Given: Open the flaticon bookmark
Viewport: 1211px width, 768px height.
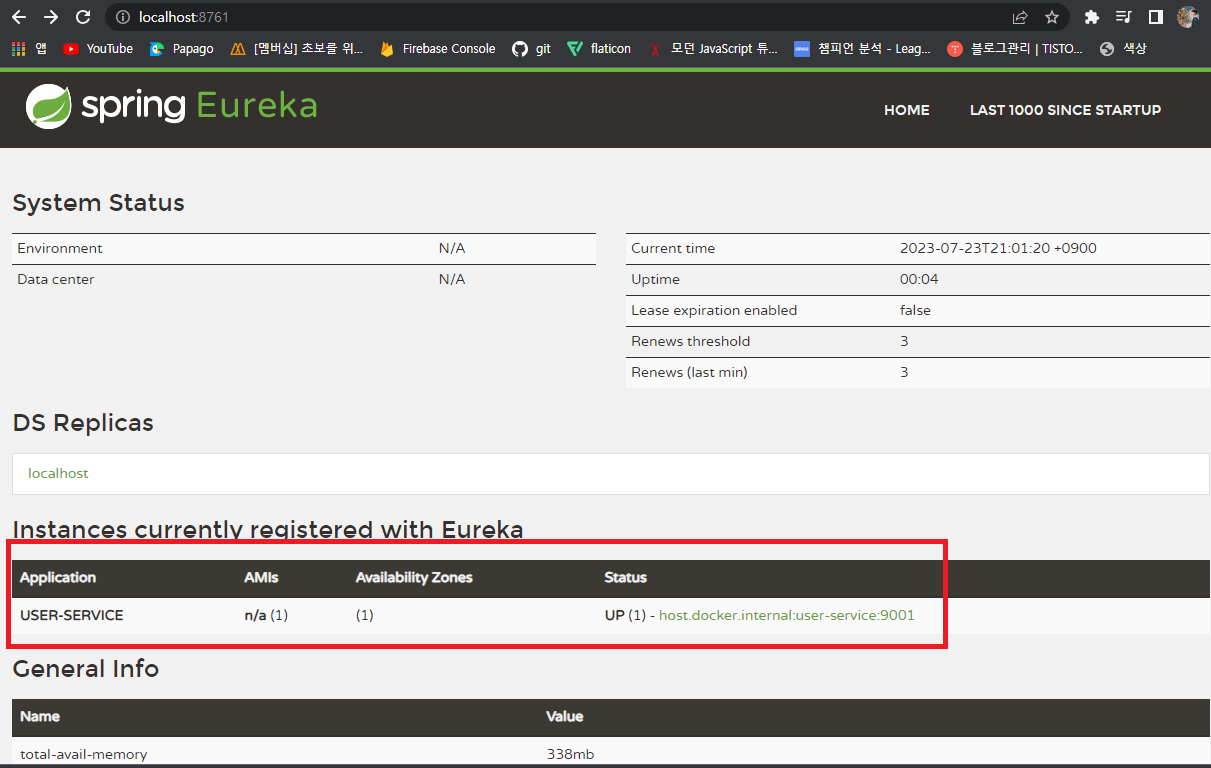Looking at the screenshot, I should 598,48.
